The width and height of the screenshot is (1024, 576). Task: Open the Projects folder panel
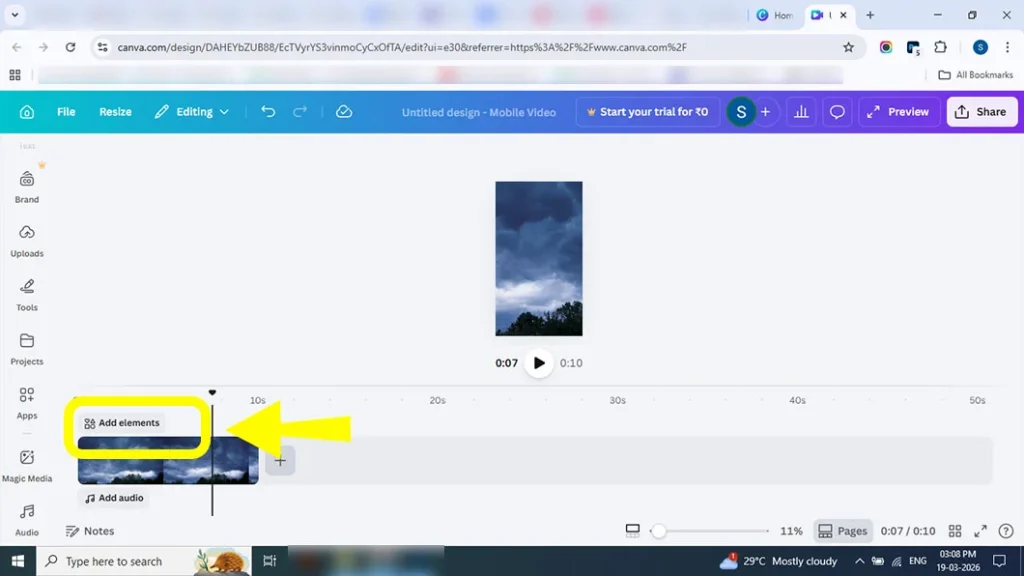(x=27, y=348)
